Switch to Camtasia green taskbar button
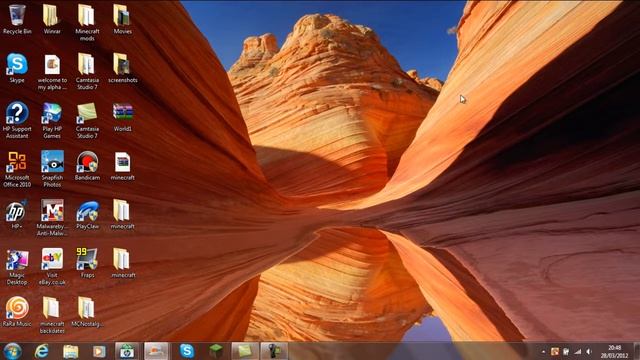 point(245,351)
